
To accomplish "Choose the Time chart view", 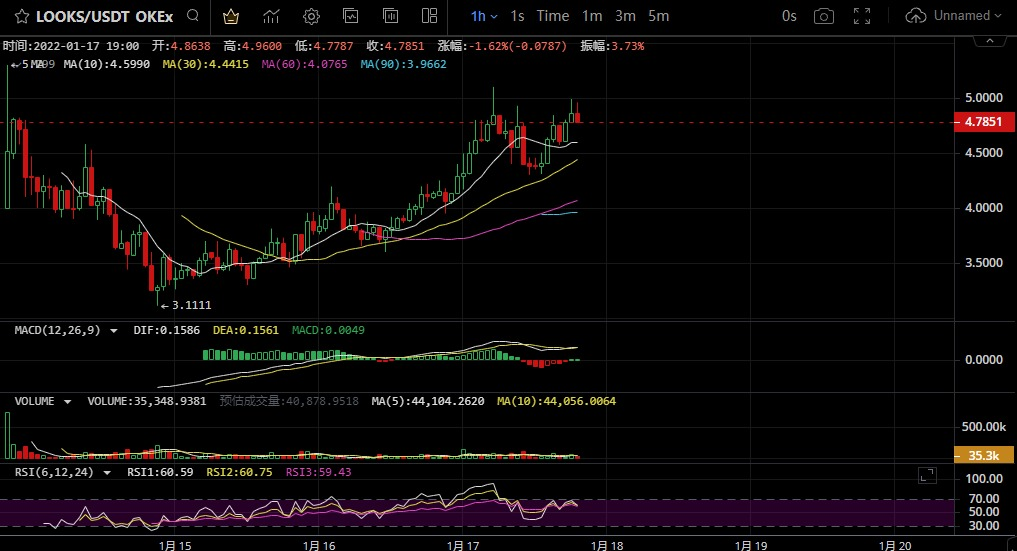I will coord(552,16).
